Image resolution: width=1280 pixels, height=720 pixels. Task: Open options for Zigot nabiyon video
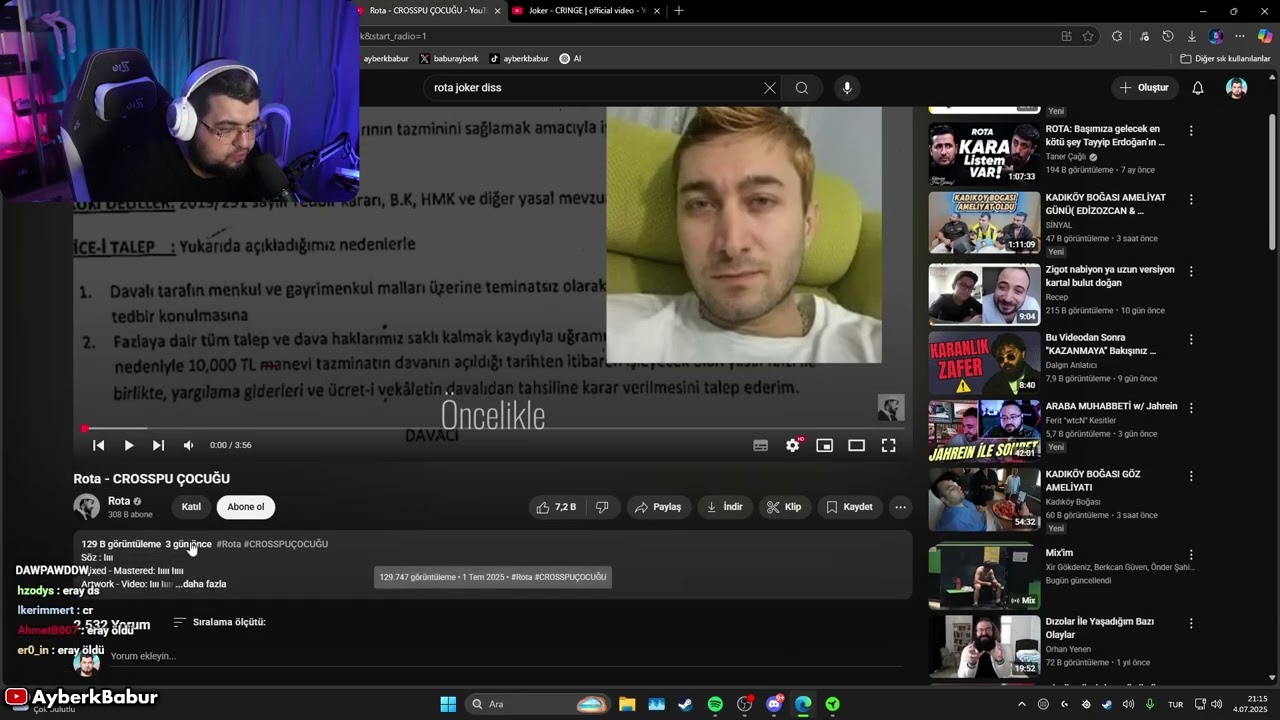[1191, 272]
